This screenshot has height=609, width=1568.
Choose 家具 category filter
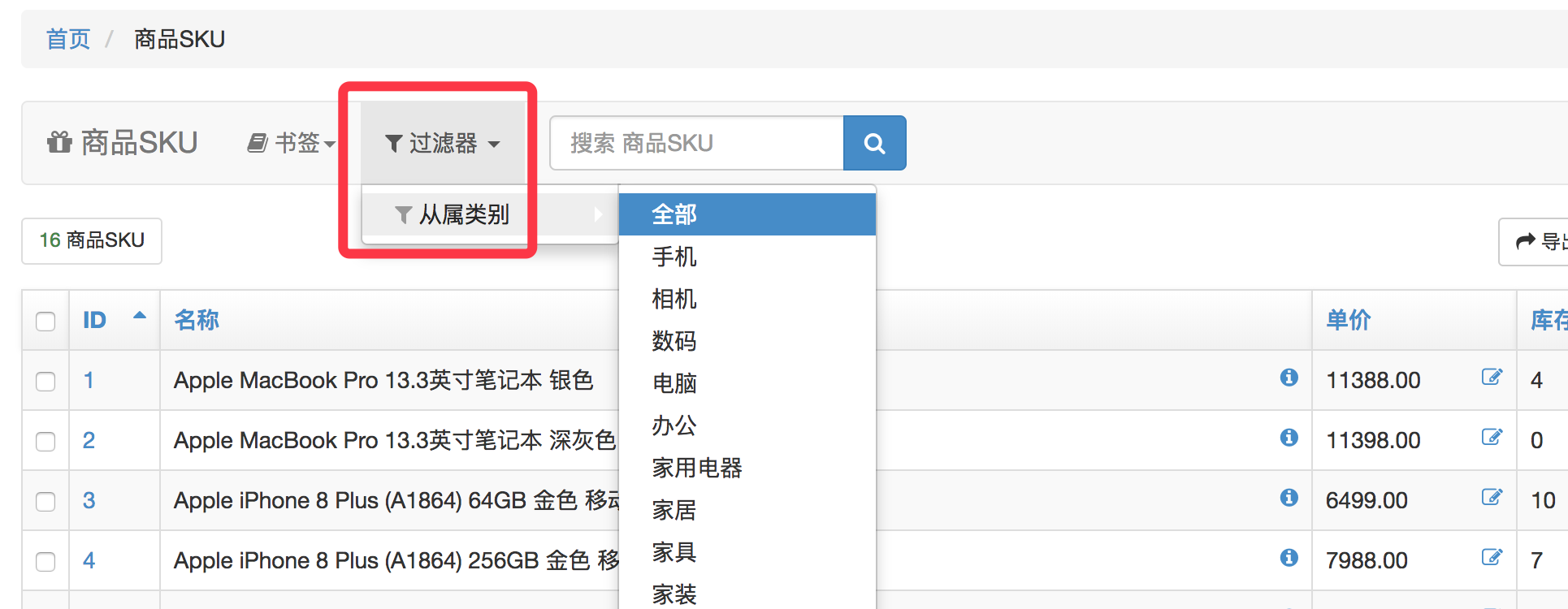pyautogui.click(x=747, y=552)
